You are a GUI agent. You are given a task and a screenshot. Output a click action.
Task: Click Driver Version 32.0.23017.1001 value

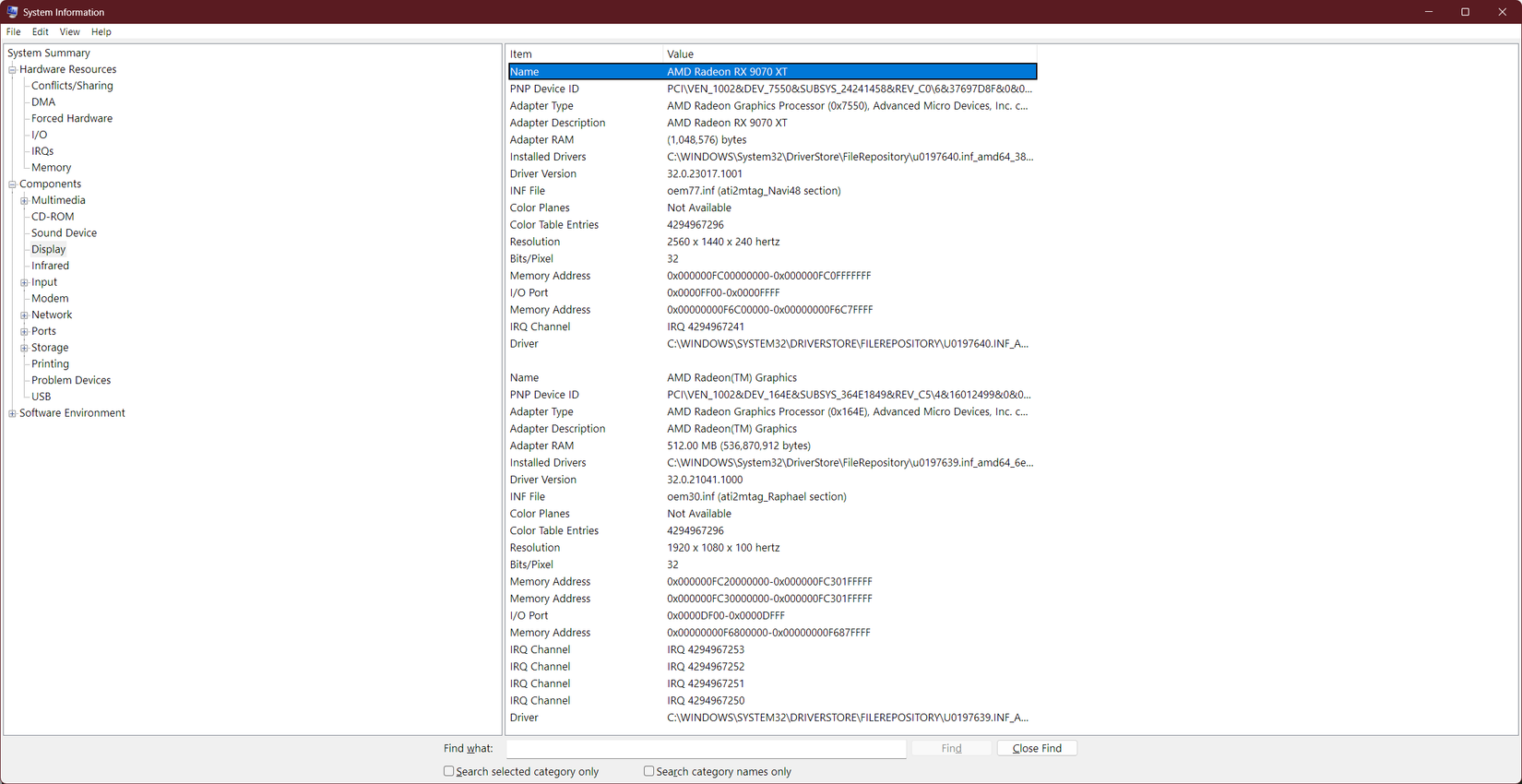(705, 173)
